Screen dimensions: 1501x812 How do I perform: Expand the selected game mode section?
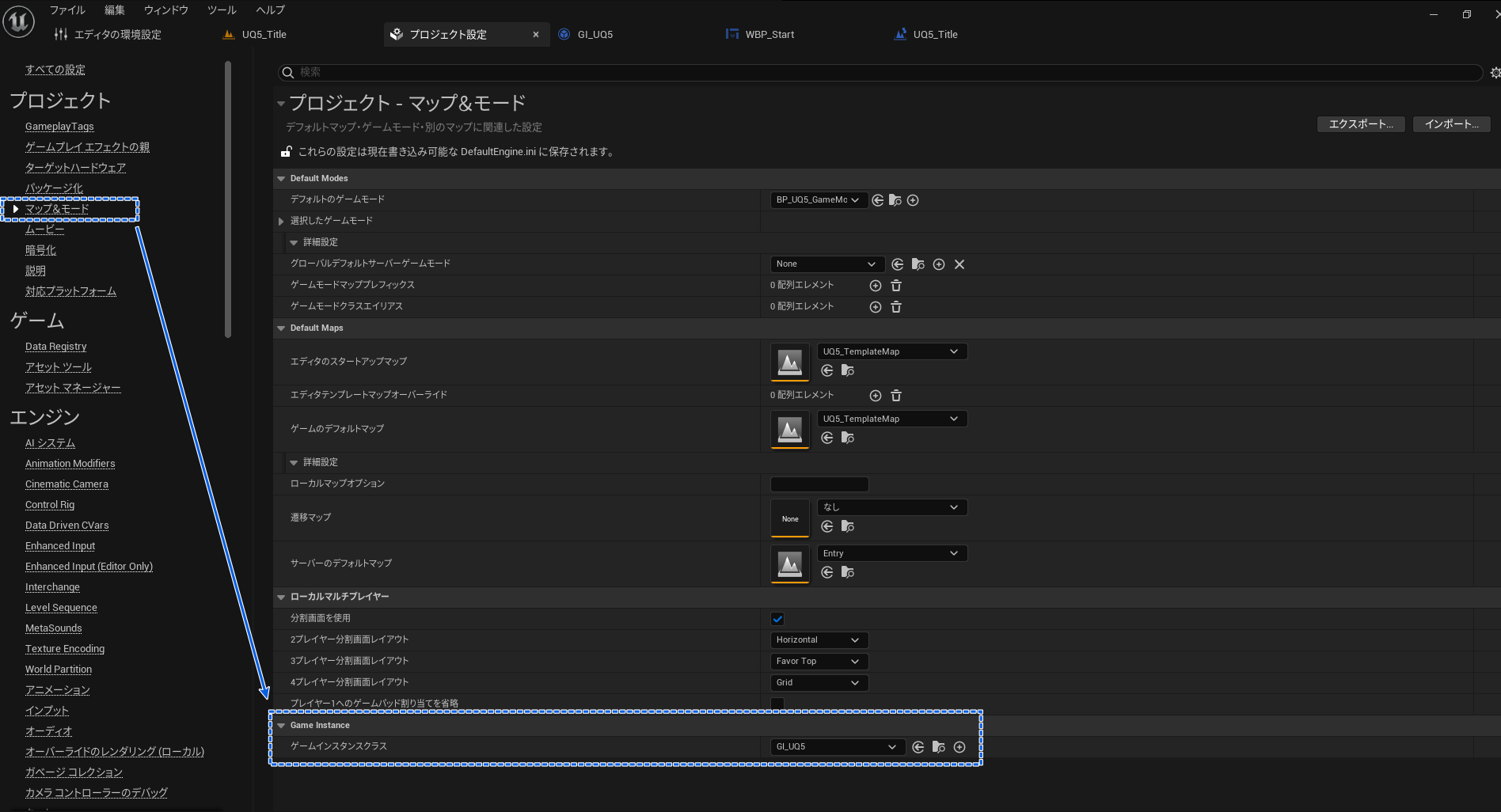pyautogui.click(x=281, y=222)
